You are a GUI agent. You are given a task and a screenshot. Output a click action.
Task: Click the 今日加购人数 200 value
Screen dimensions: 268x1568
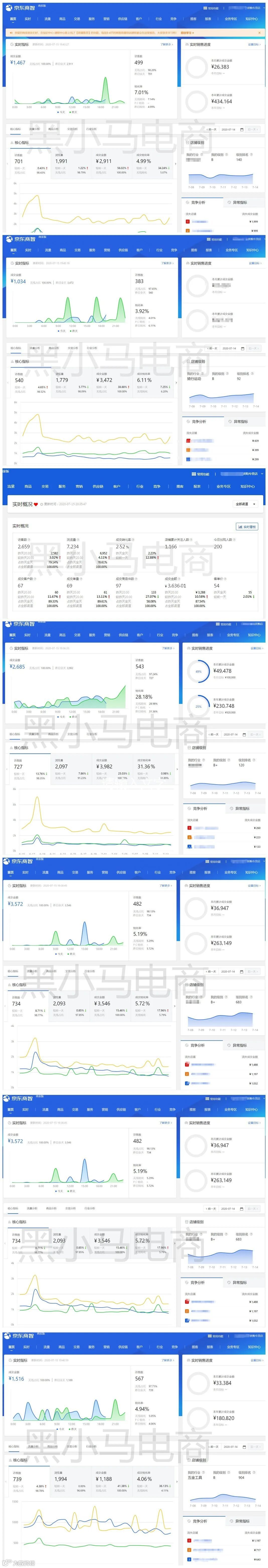click(x=218, y=547)
